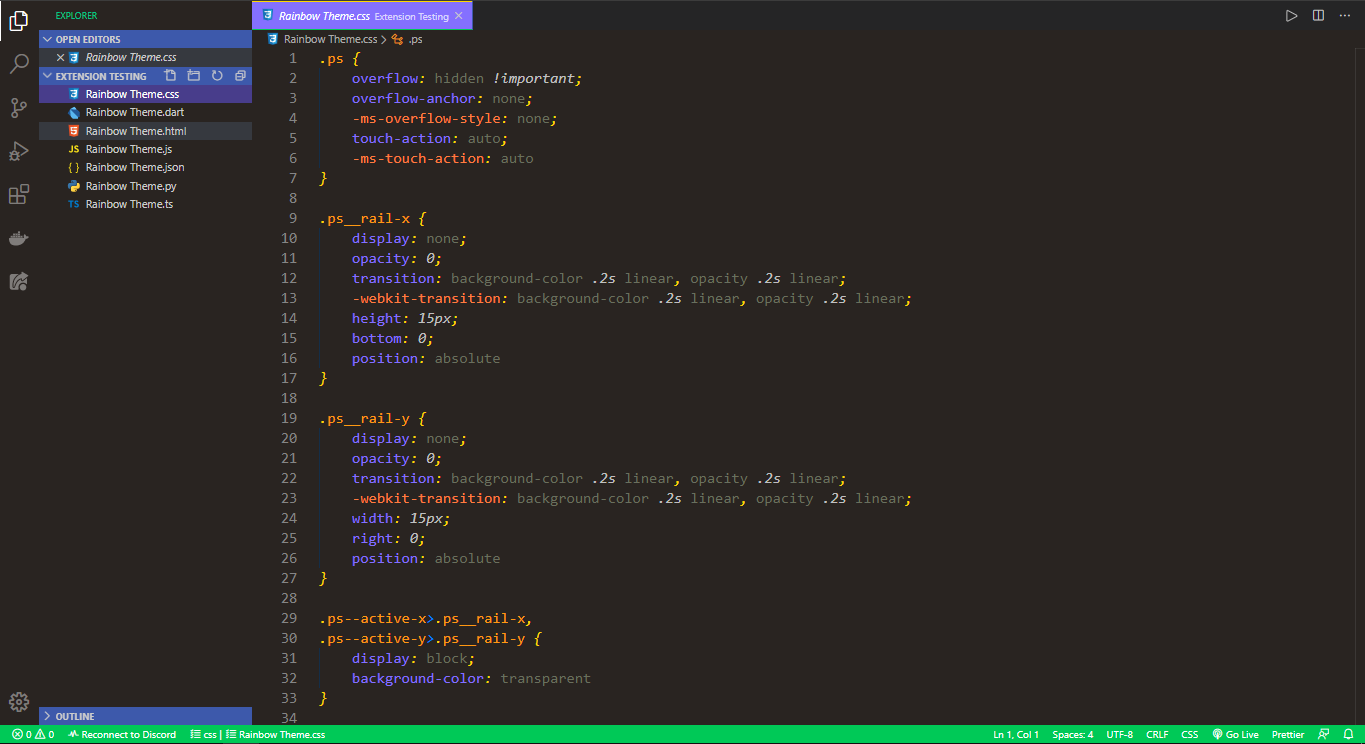
Task: Open the Search view in activity bar
Action: coord(18,64)
